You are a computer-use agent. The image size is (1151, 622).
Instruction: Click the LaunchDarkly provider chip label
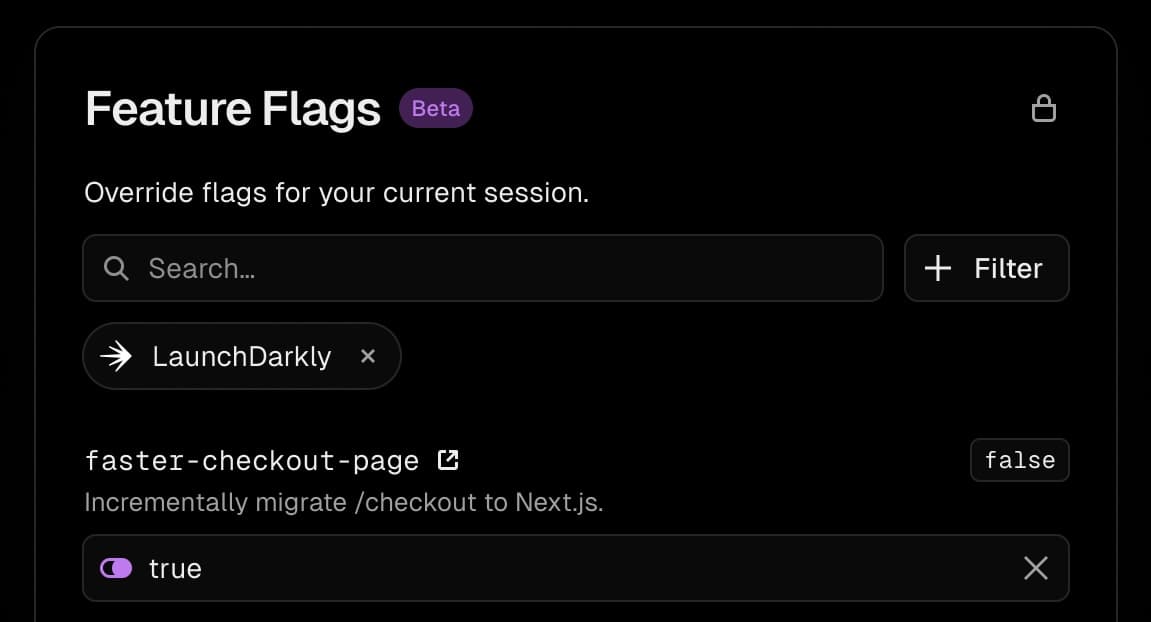pos(242,356)
